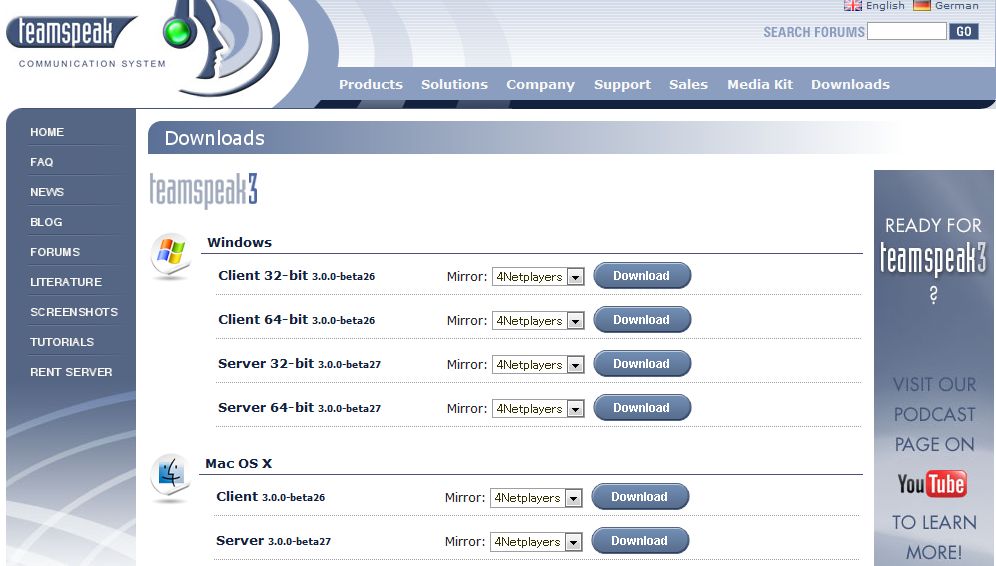
Task: Open the Downloads menu in top navigation
Action: [851, 84]
